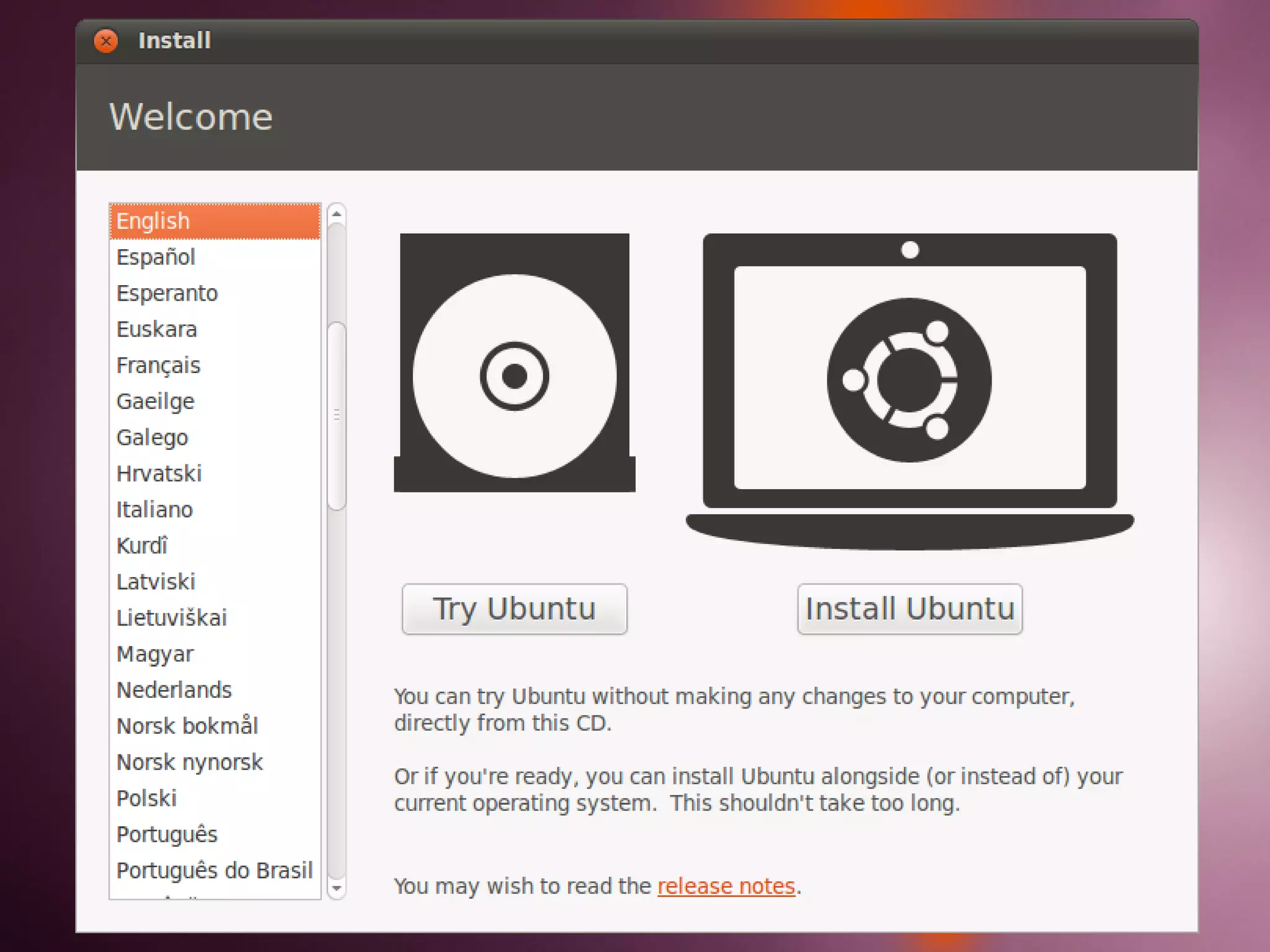Select Hrvatski from the language list

[x=159, y=474]
